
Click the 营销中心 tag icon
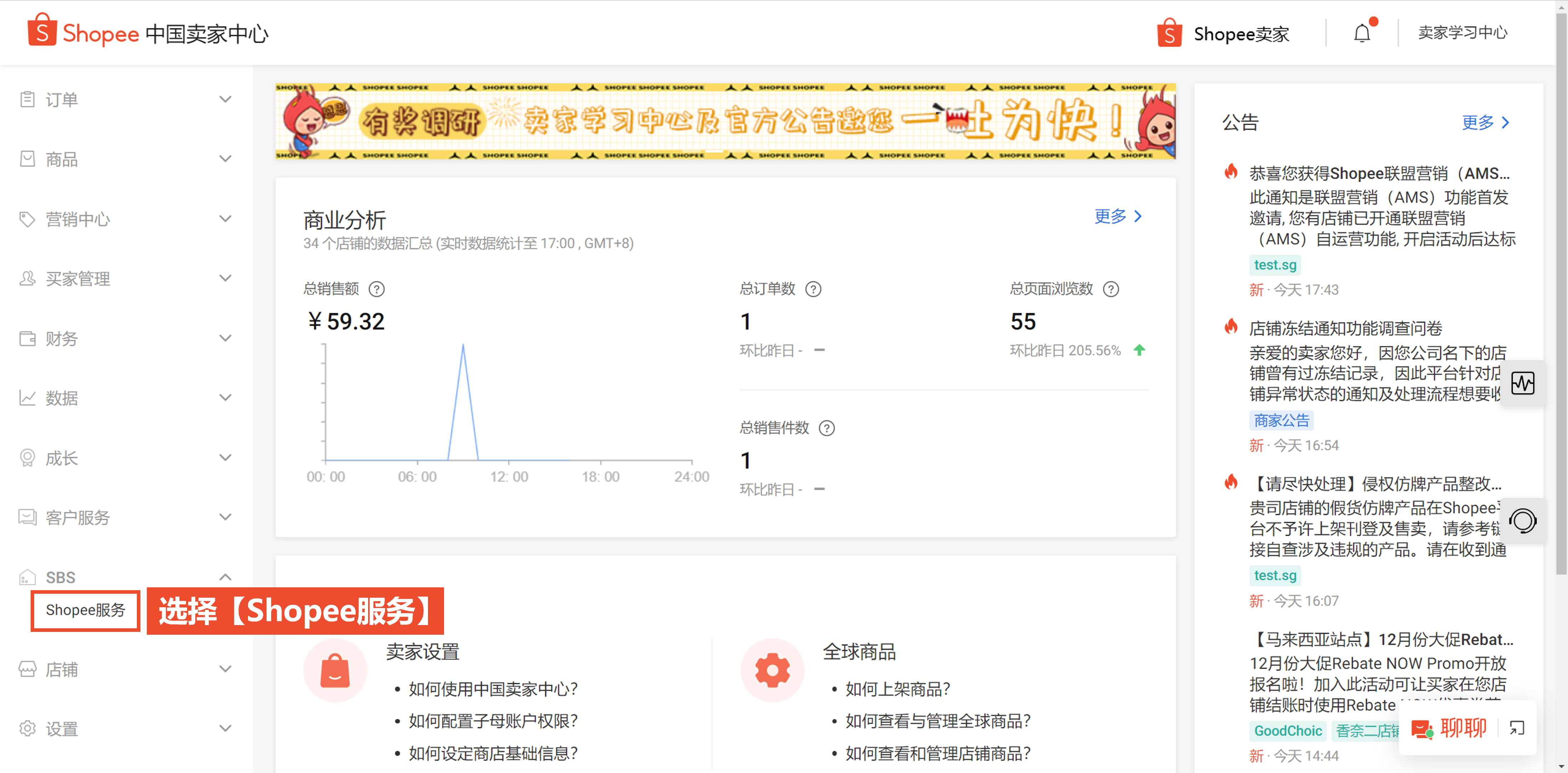click(27, 218)
